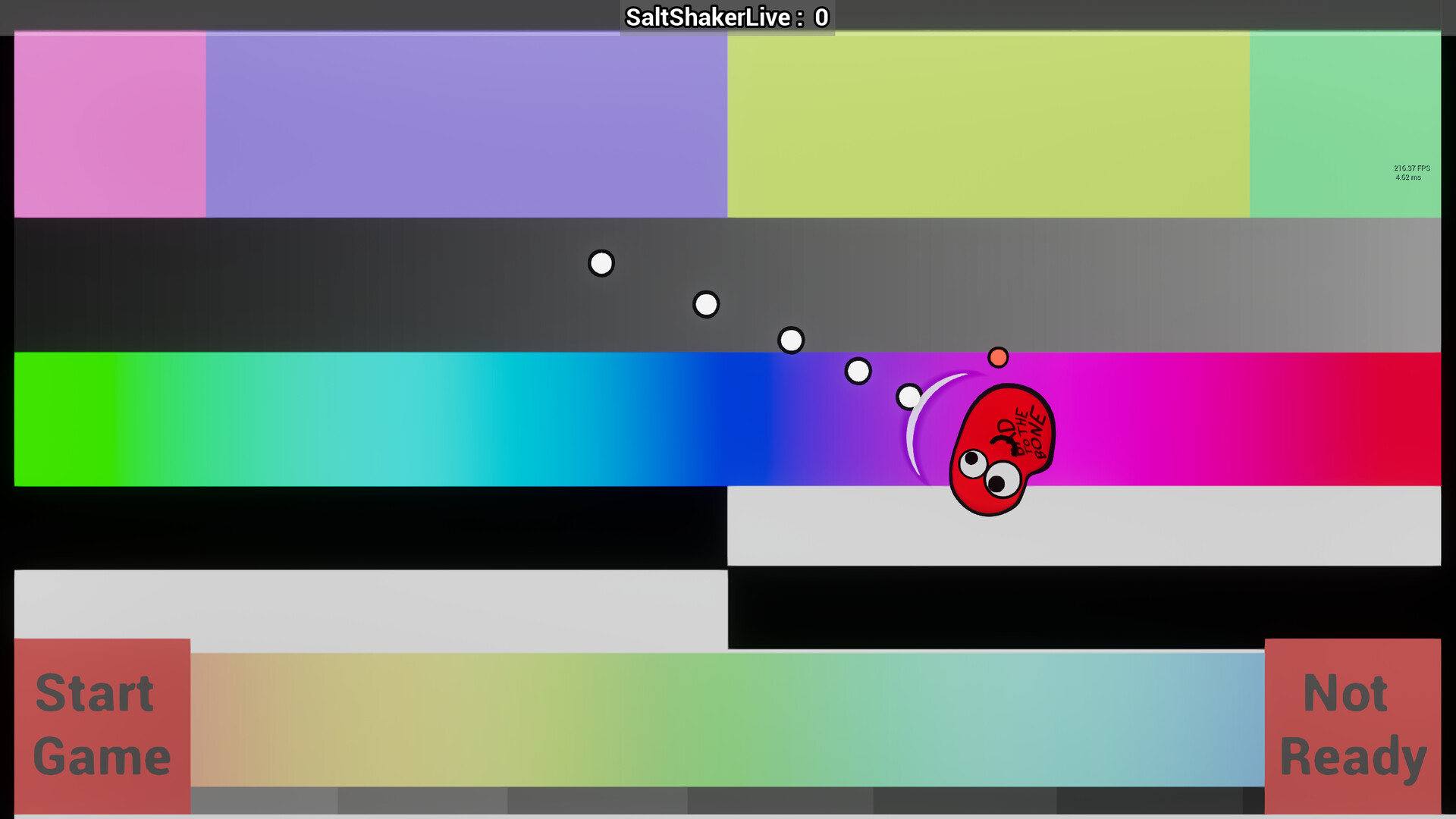This screenshot has width=1456, height=819.
Task: Click the orange dot above the character
Action: tap(999, 356)
